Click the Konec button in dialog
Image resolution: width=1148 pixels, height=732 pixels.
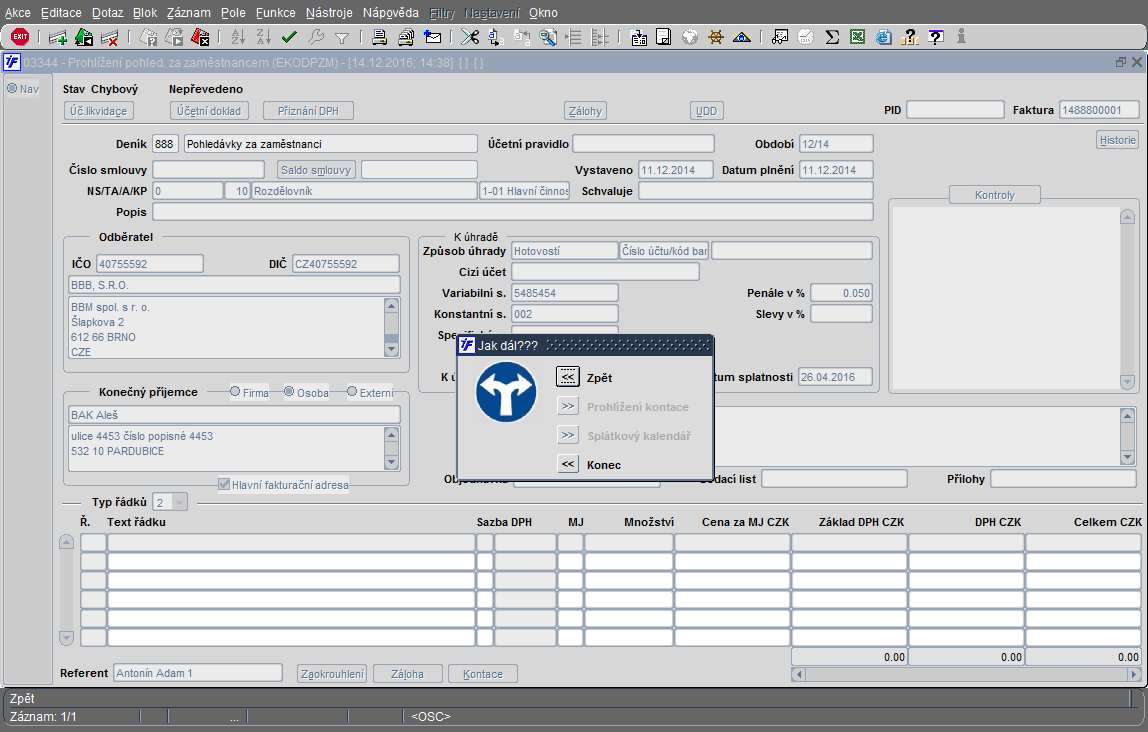(x=568, y=464)
